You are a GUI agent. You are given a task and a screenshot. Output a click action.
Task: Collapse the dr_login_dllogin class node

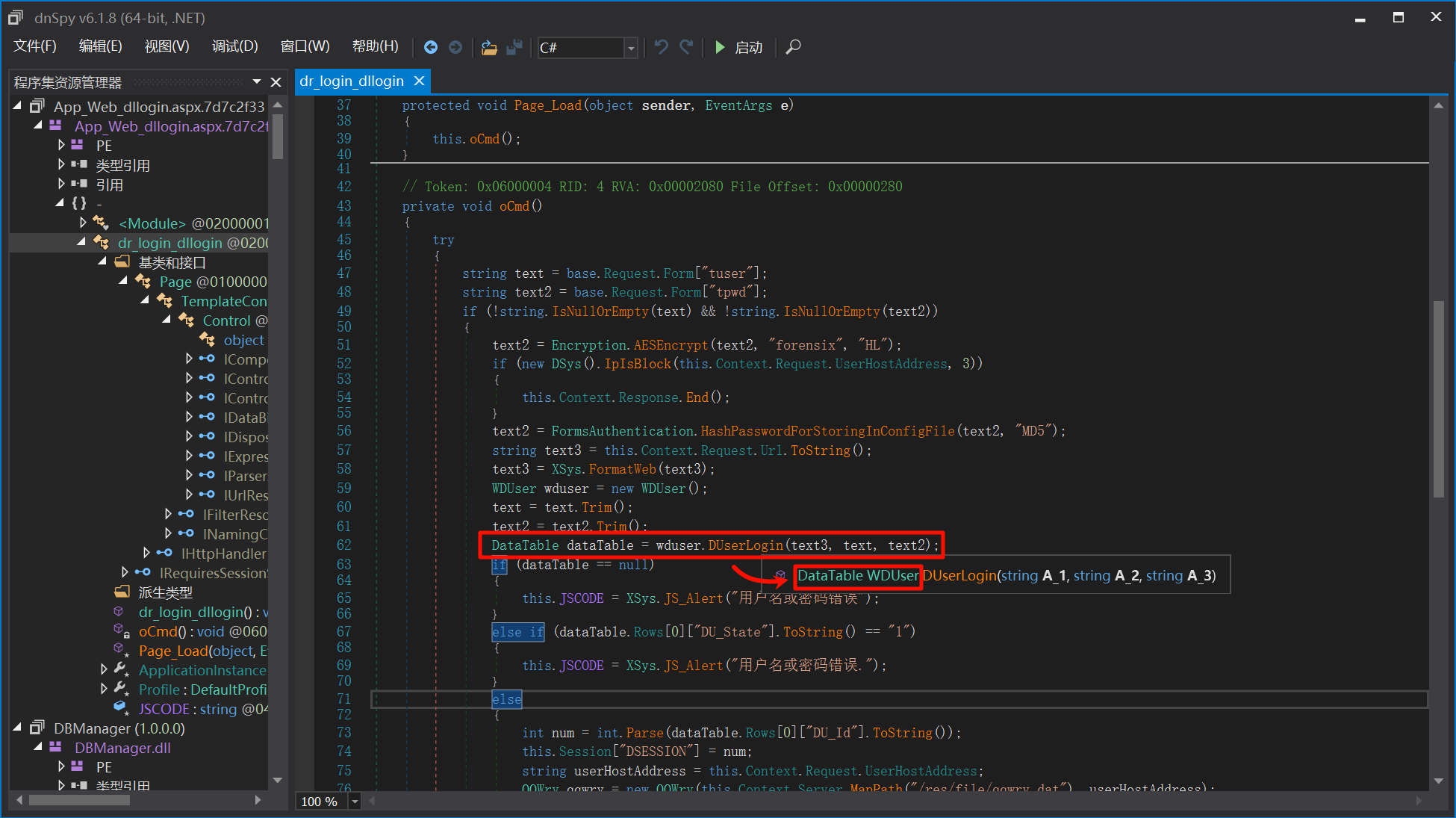[x=81, y=242]
